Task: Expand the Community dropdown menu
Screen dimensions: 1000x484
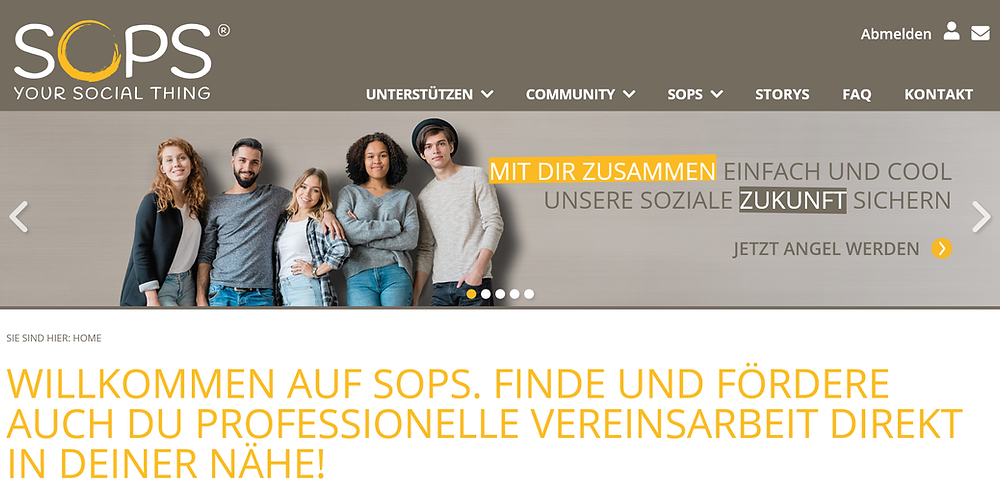Action: pos(580,94)
